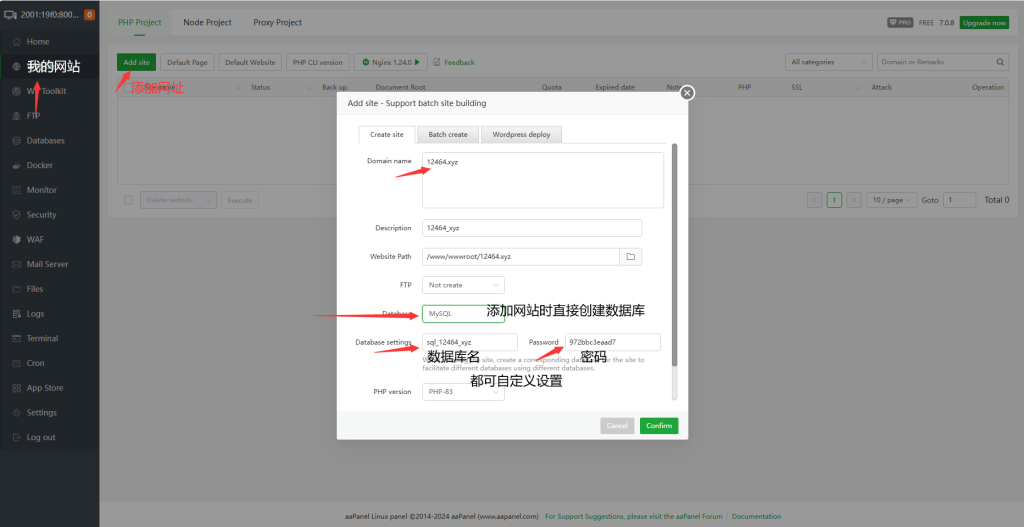This screenshot has width=1024, height=527.
Task: Click Domain or Remarks search field
Action: point(936,62)
